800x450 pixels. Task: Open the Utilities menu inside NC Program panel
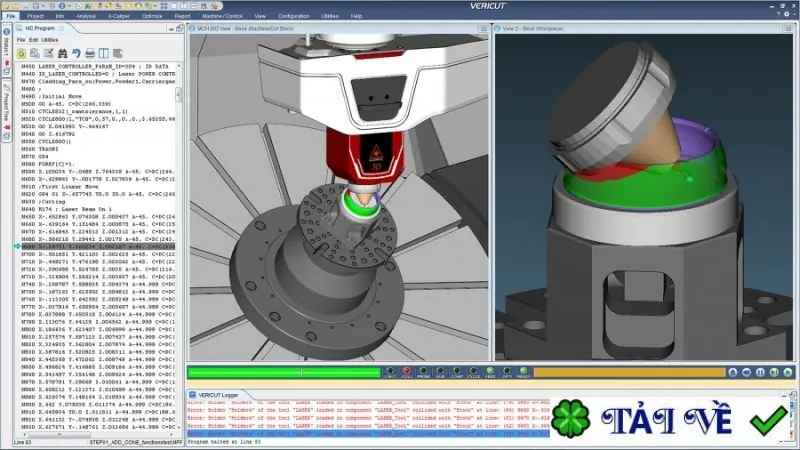click(x=49, y=40)
